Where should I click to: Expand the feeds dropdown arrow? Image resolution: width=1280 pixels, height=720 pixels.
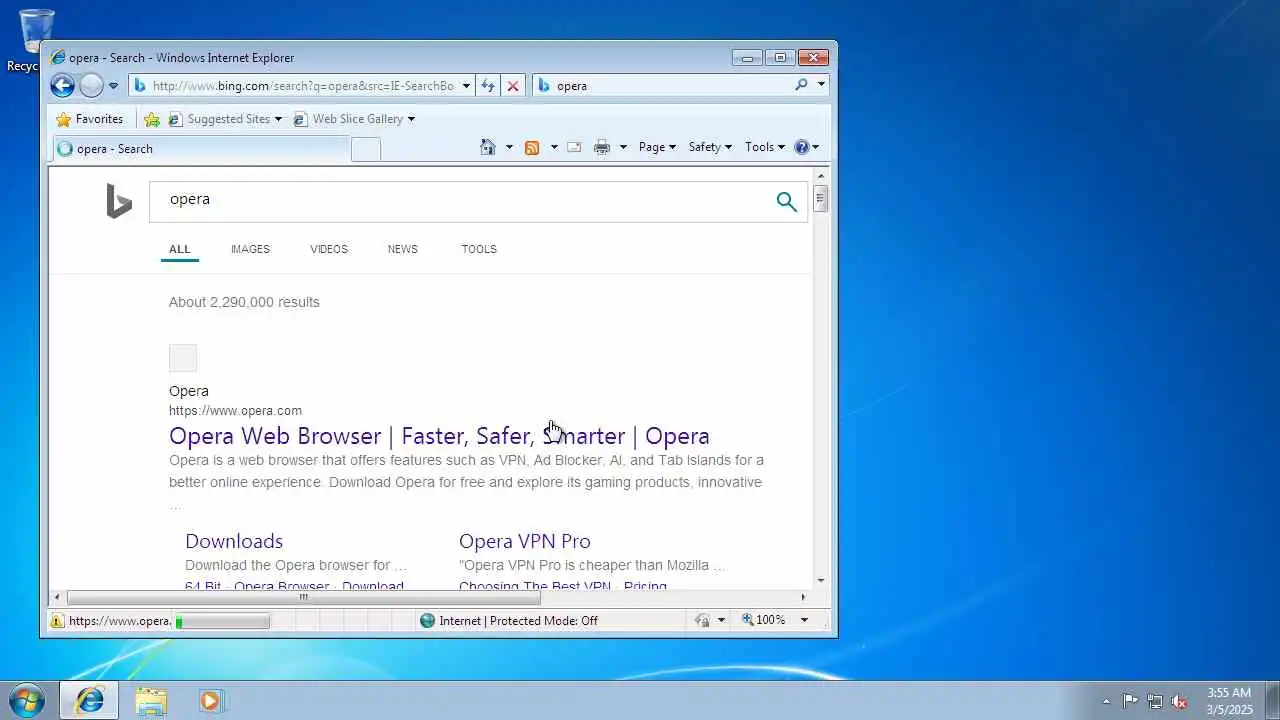[554, 147]
